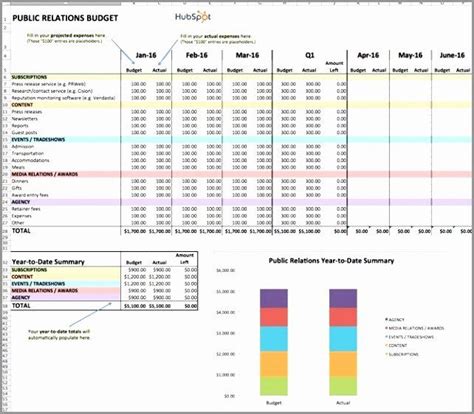Screen dimensions: 474x414
Task: Click the 'Meals' row label
Action: (18, 167)
